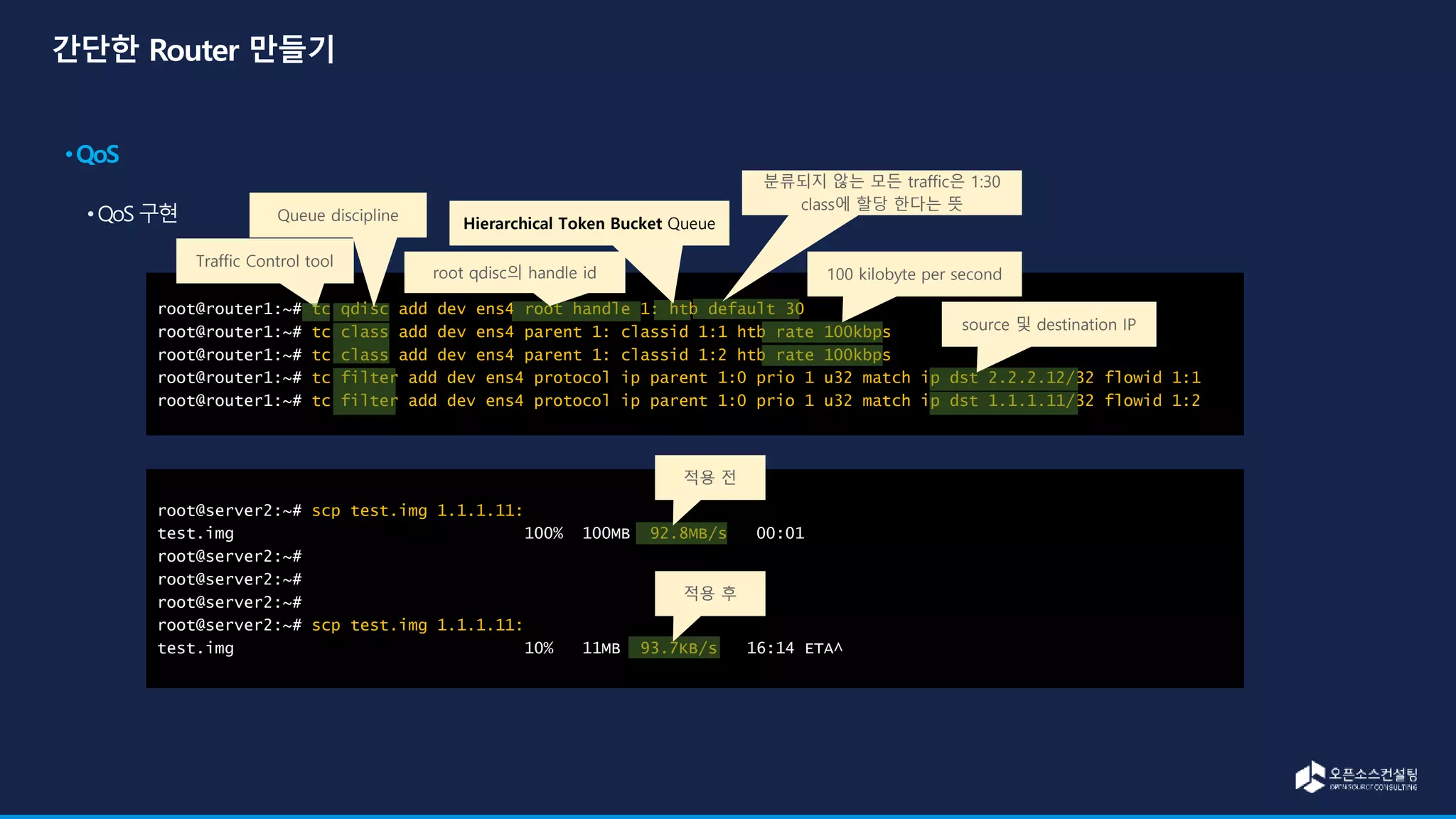Click the Open Source Consulting logo

click(x=1355, y=776)
